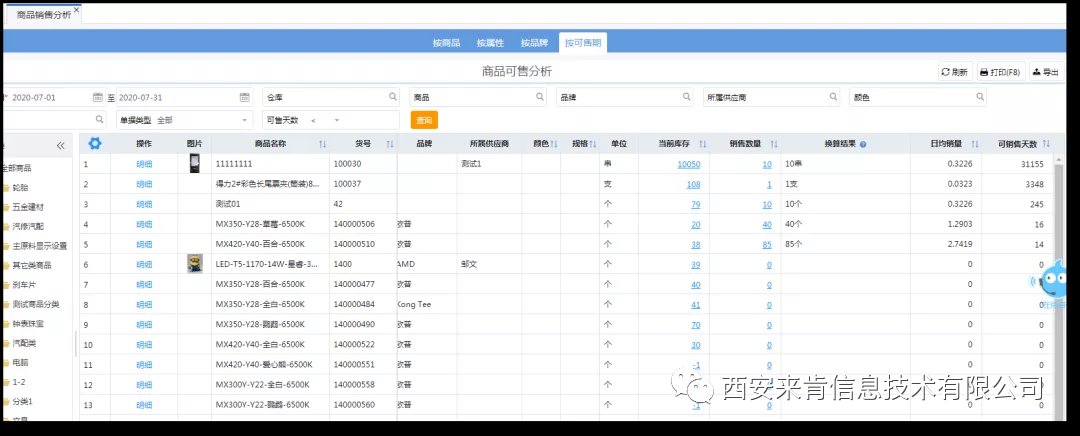Click the 导出 export button
Viewport: 1080px width, 436px height.
[1046, 72]
